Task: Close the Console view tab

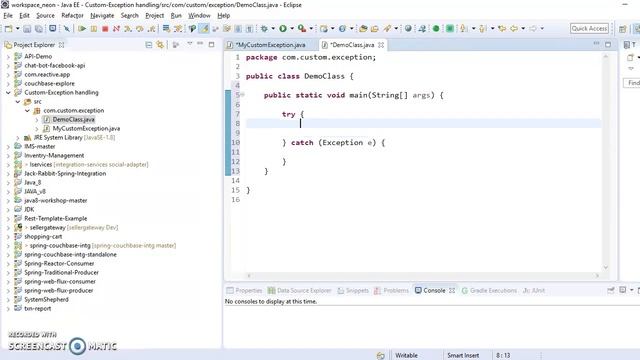Action: pos(452,291)
